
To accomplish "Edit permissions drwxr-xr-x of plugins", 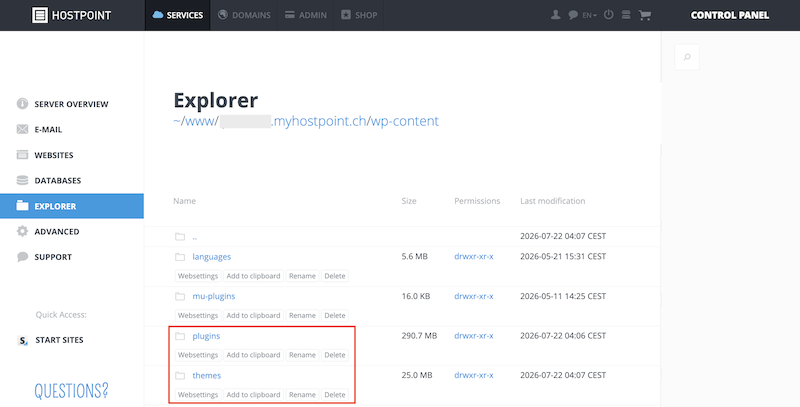I will point(474,336).
